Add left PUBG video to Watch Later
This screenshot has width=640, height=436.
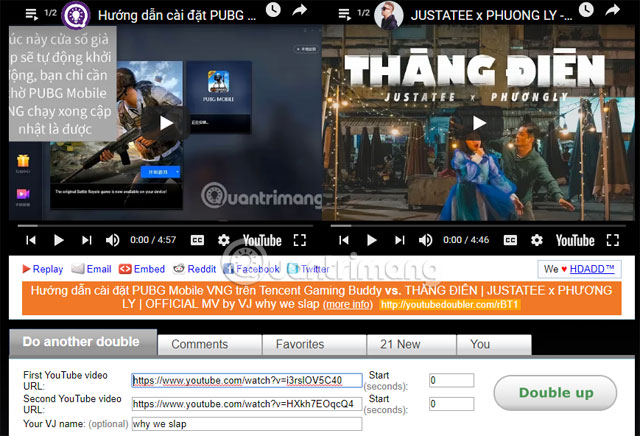[273, 10]
